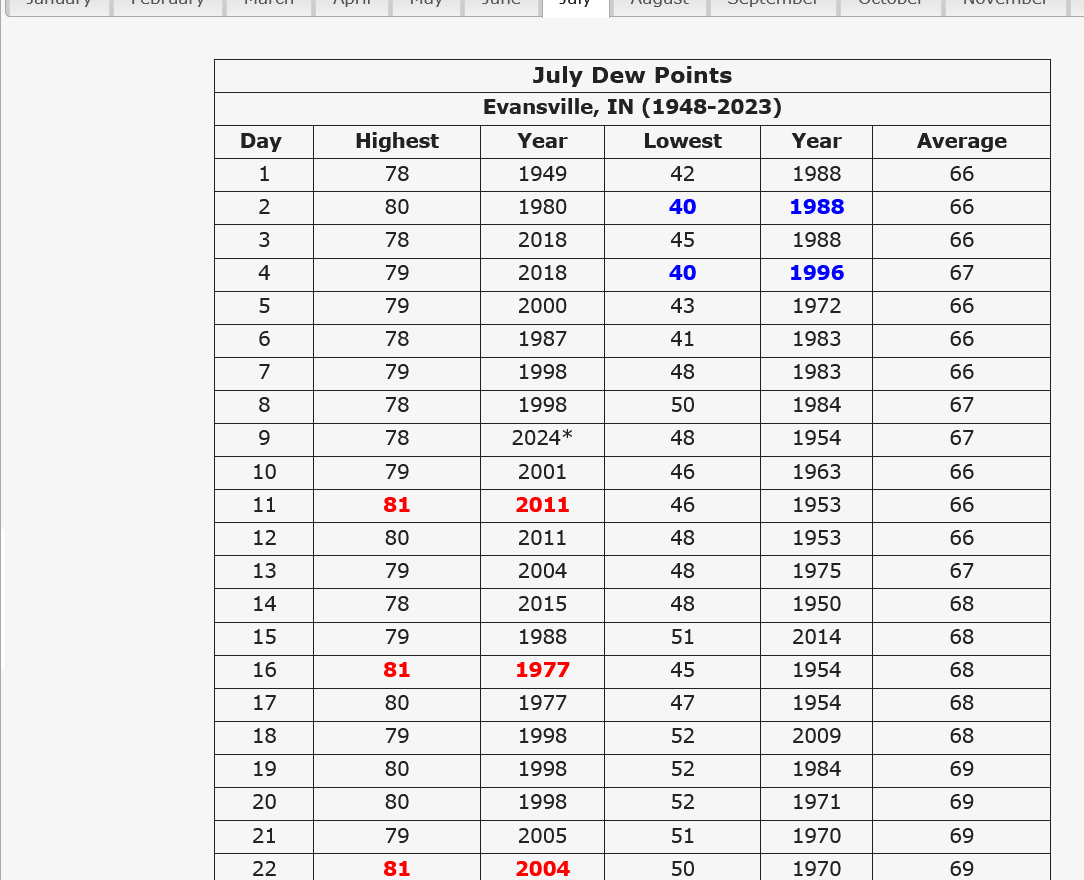
Task: Click the blue year 1988 in the day 2 row
Action: [x=816, y=207]
